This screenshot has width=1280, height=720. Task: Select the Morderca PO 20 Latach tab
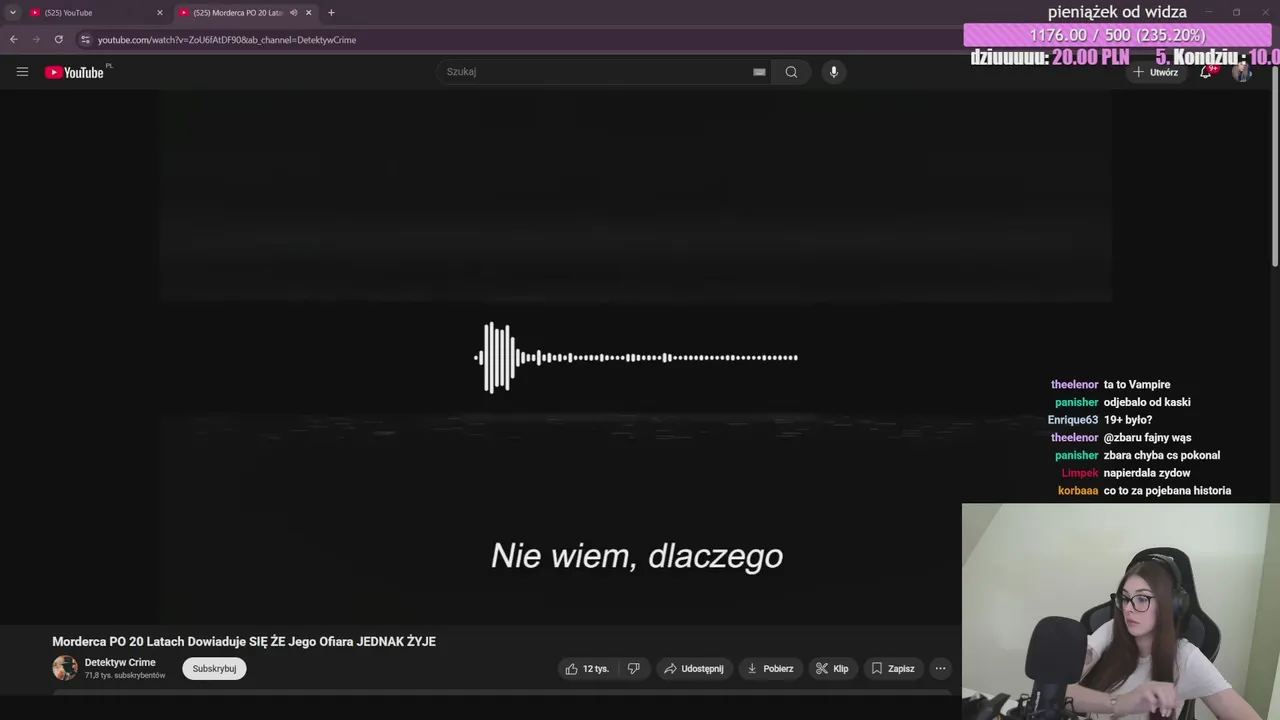pyautogui.click(x=240, y=13)
